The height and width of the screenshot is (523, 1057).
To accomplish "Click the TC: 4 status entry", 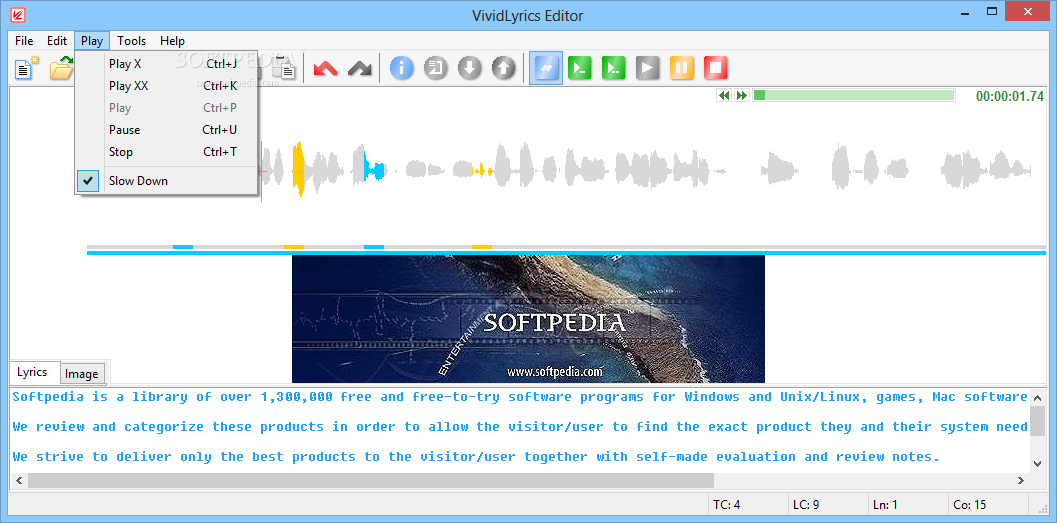I will point(727,504).
